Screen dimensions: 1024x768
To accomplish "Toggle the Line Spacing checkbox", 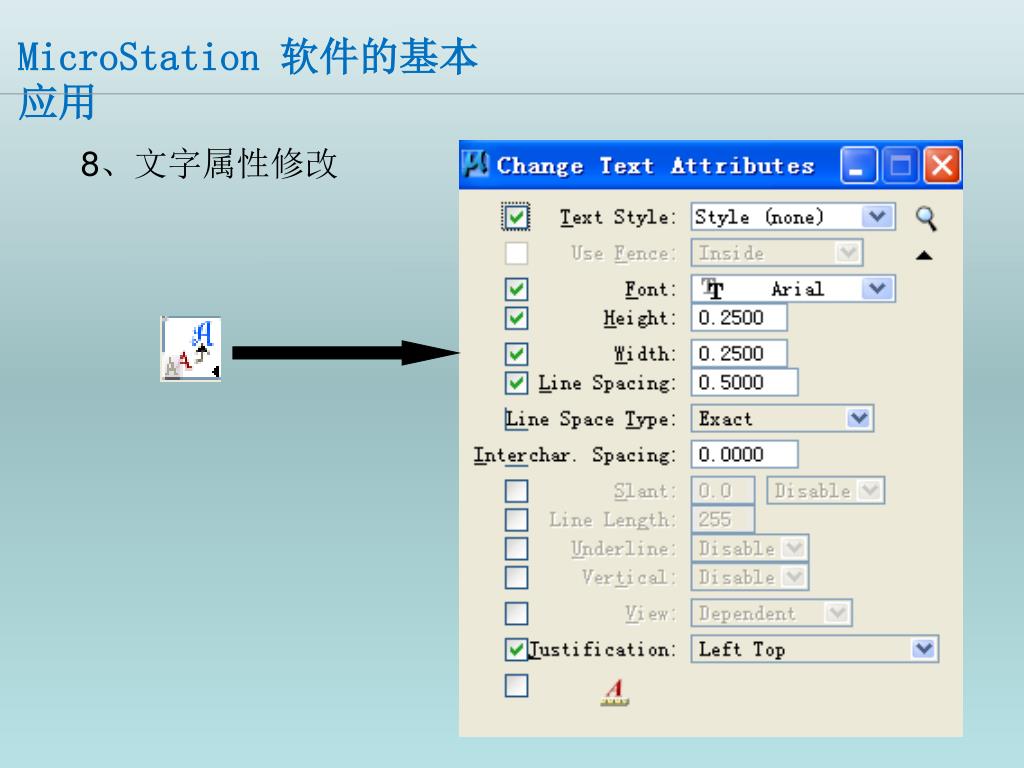I will [x=516, y=383].
